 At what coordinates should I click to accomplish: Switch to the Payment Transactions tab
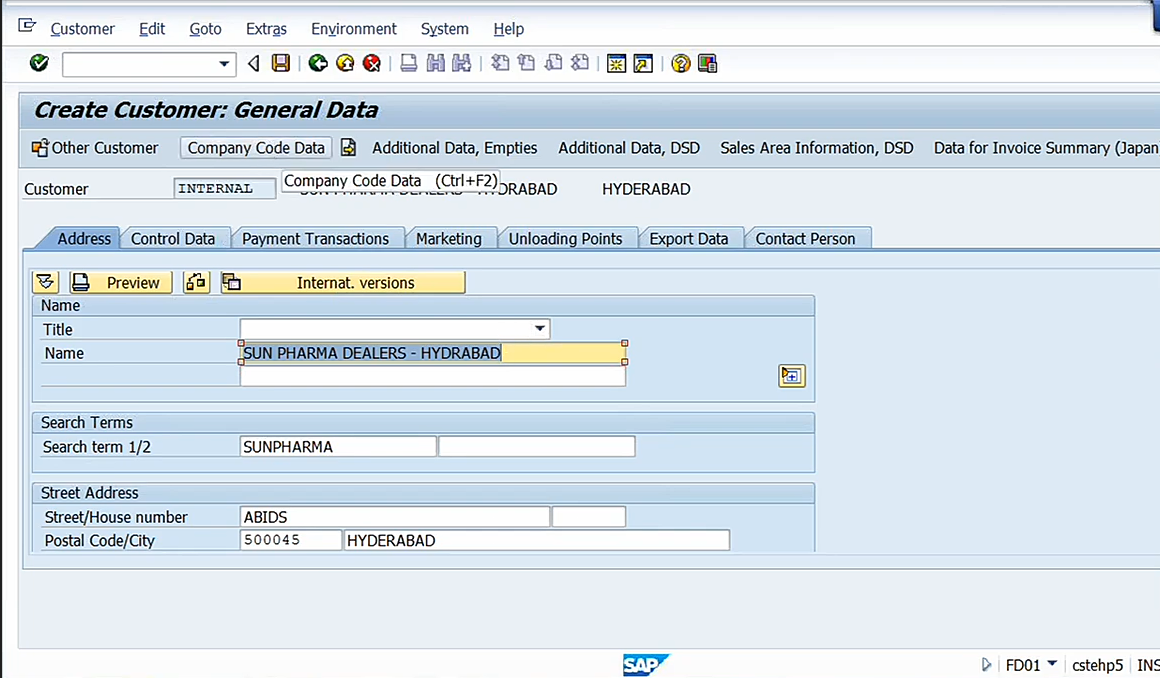pos(315,238)
